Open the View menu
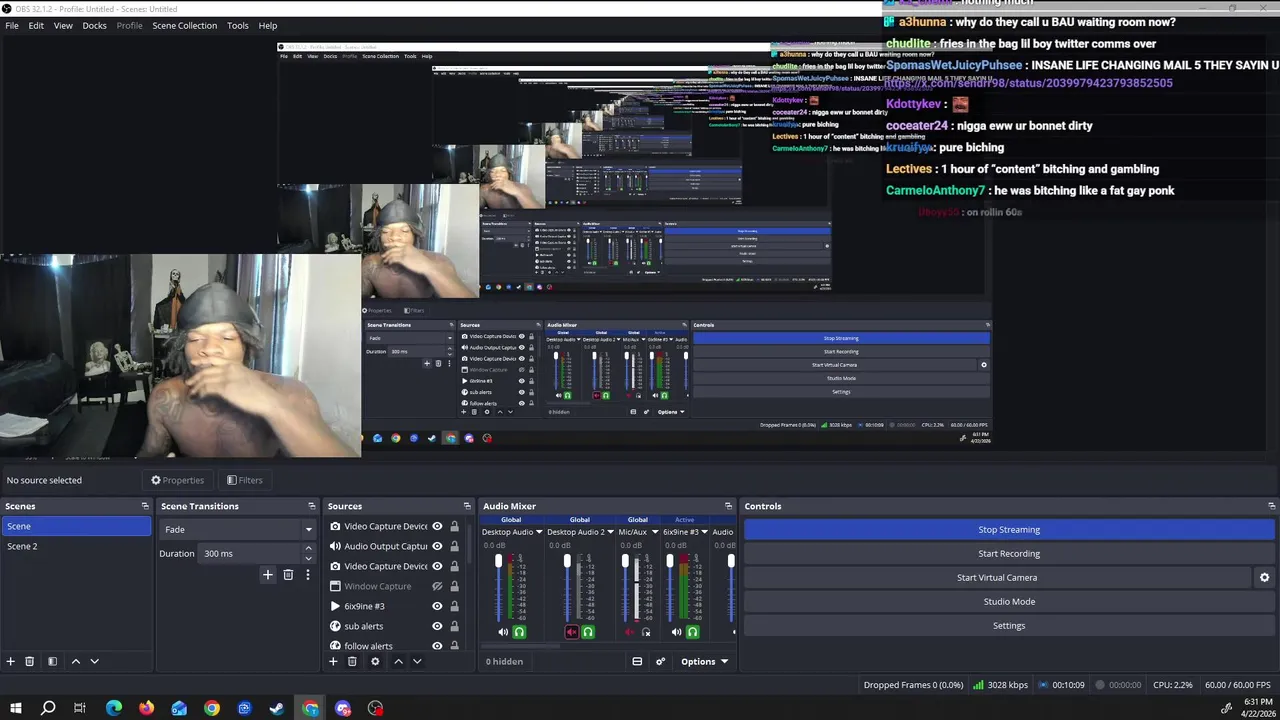 click(63, 25)
